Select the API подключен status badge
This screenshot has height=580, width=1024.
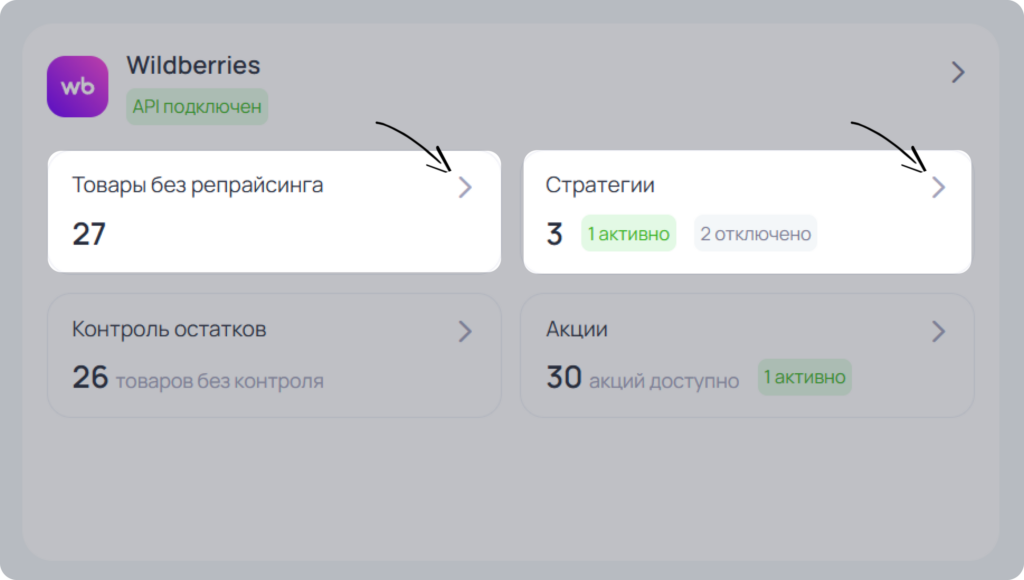point(197,106)
